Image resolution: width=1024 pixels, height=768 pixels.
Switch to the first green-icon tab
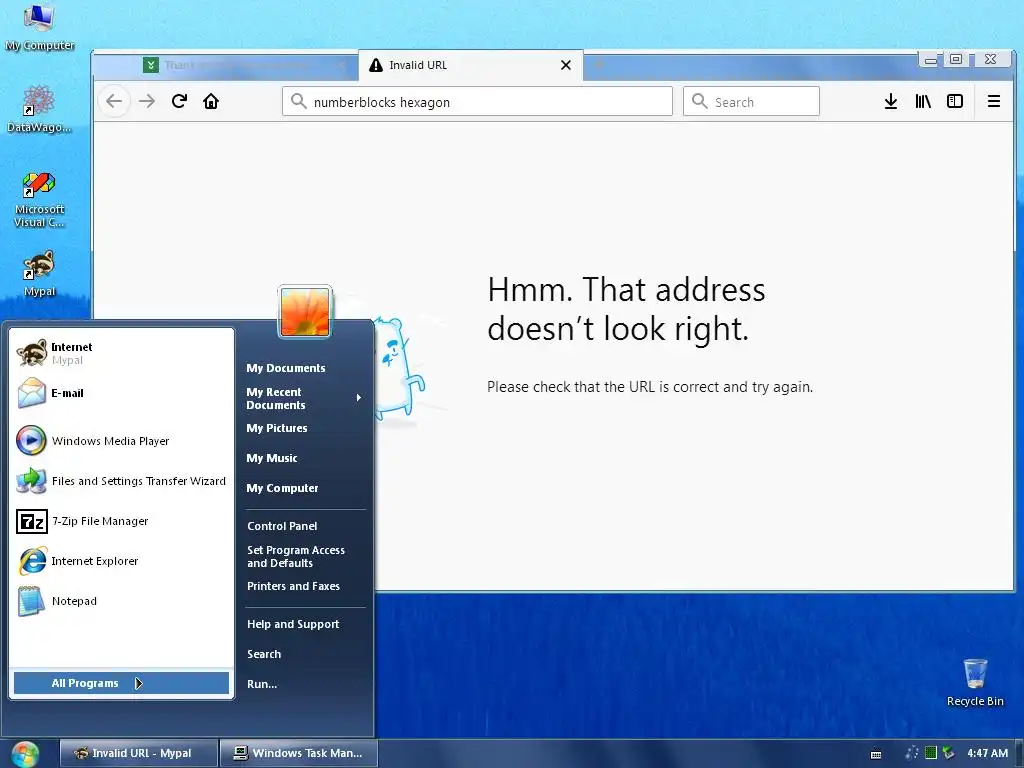point(245,65)
